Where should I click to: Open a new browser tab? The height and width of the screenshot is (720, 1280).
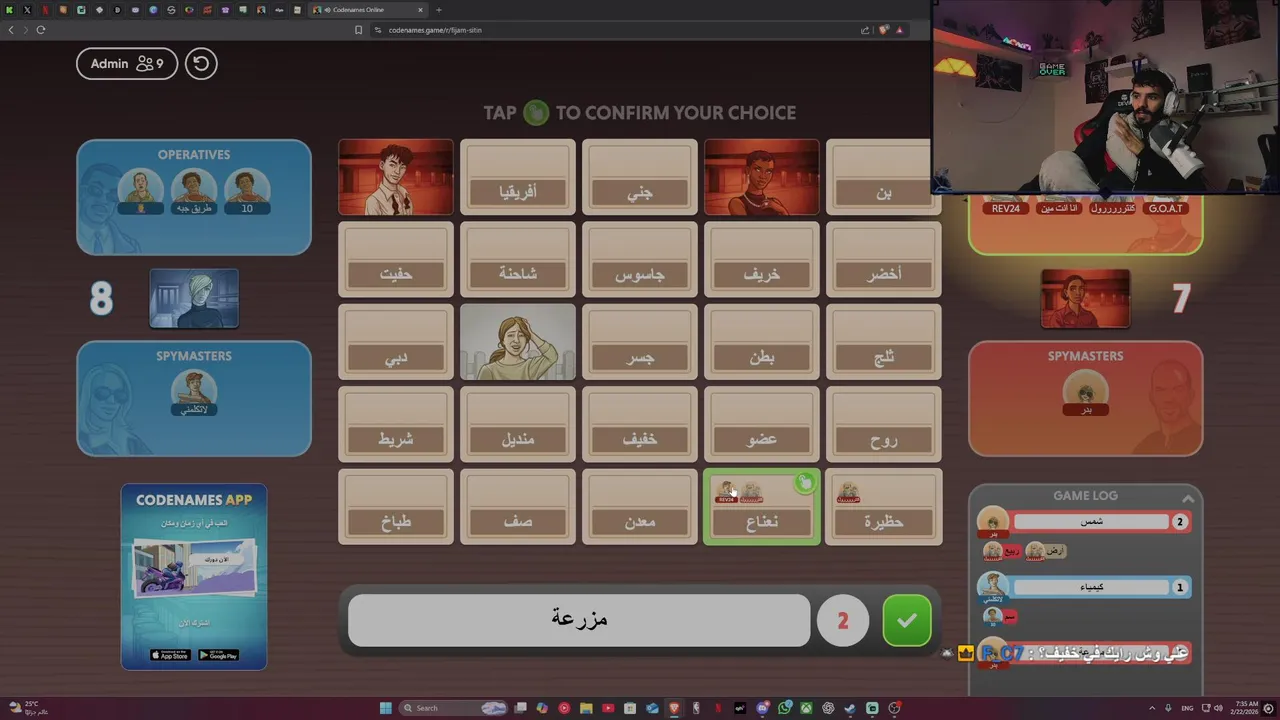click(439, 10)
